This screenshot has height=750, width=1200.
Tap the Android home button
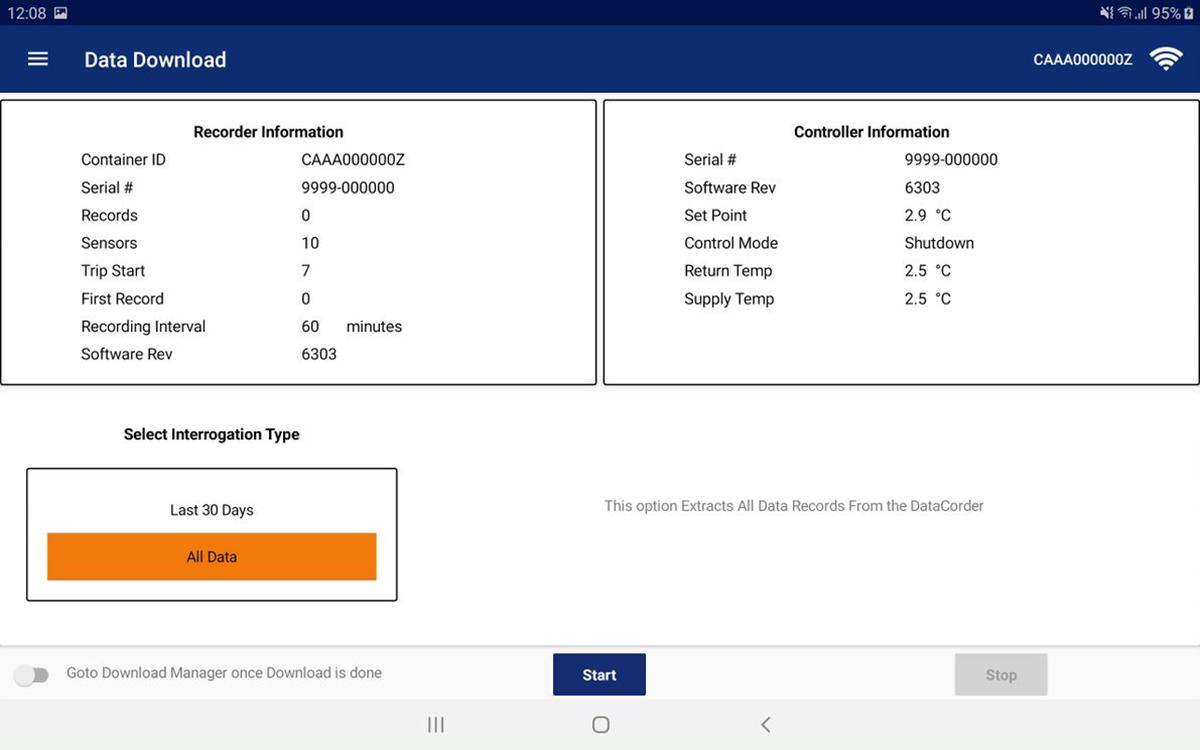point(600,725)
